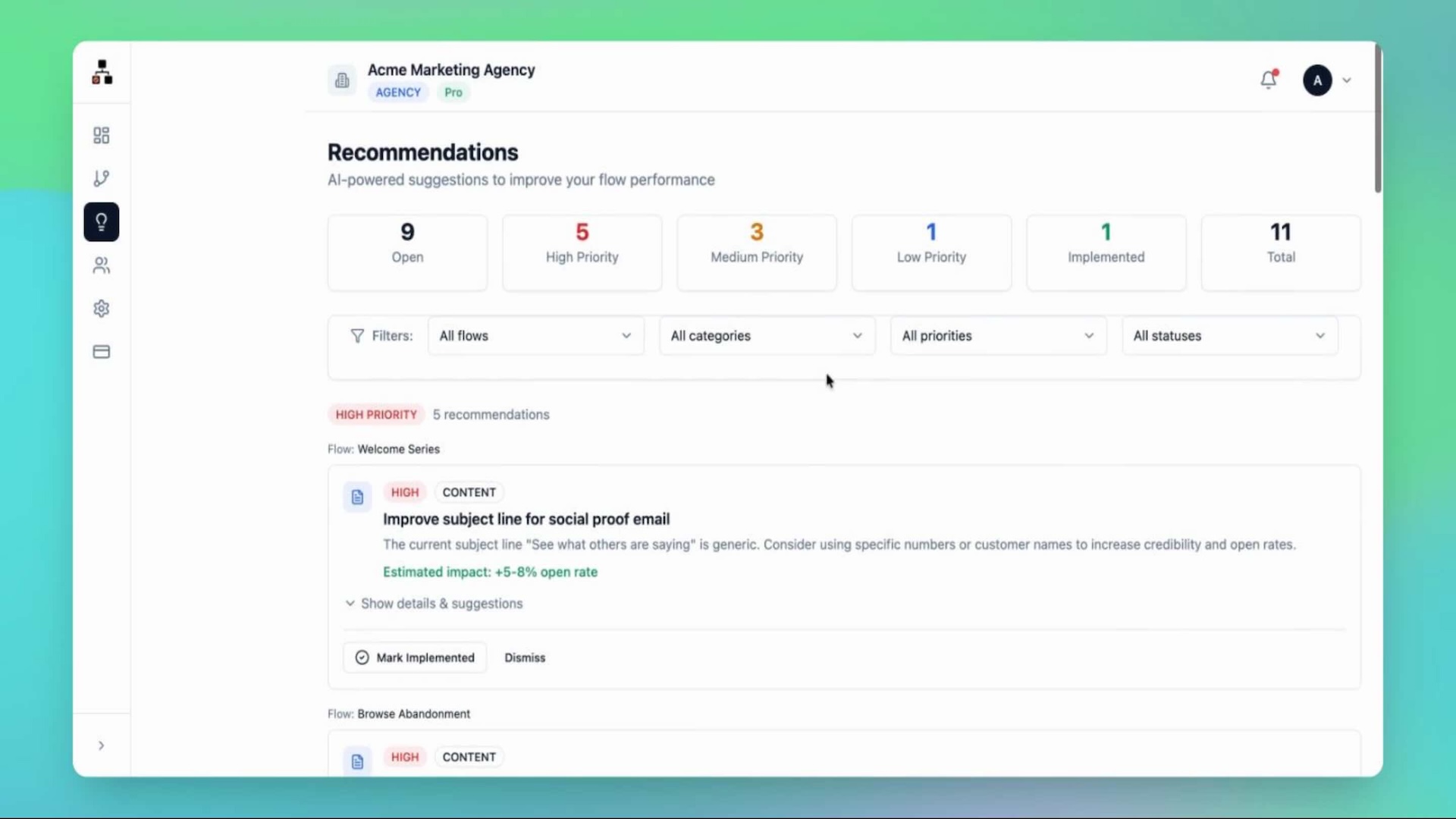Dismiss the subject line recommendation
This screenshot has height=819, width=1456.
pos(525,657)
